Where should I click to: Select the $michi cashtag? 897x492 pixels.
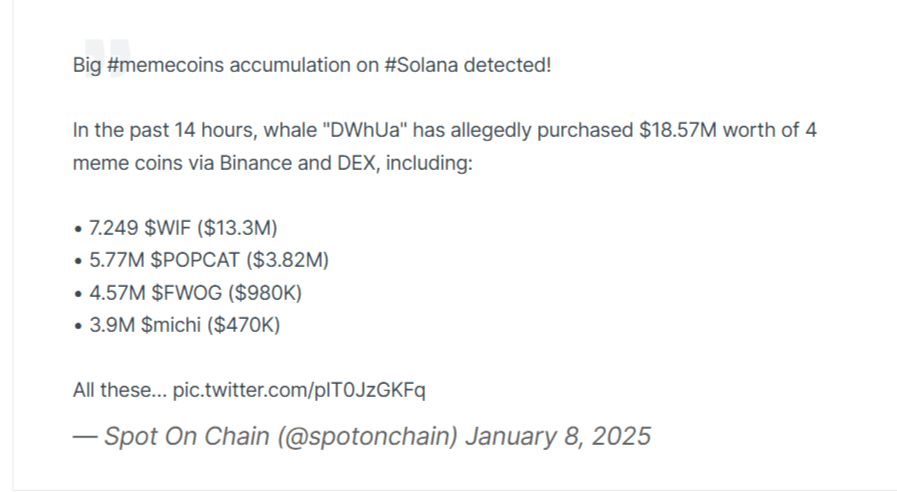tap(171, 326)
